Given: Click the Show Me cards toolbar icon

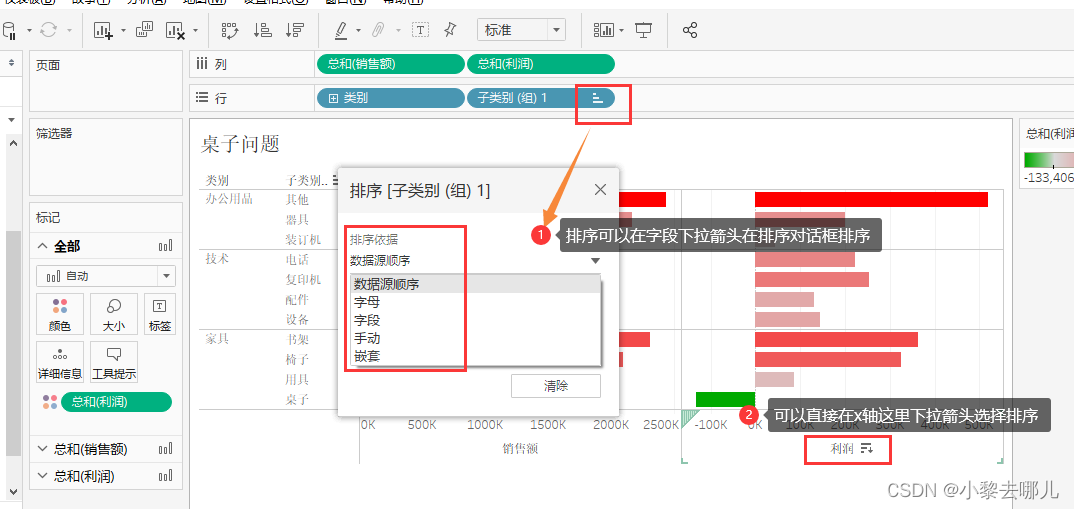Looking at the screenshot, I should pos(605,30).
